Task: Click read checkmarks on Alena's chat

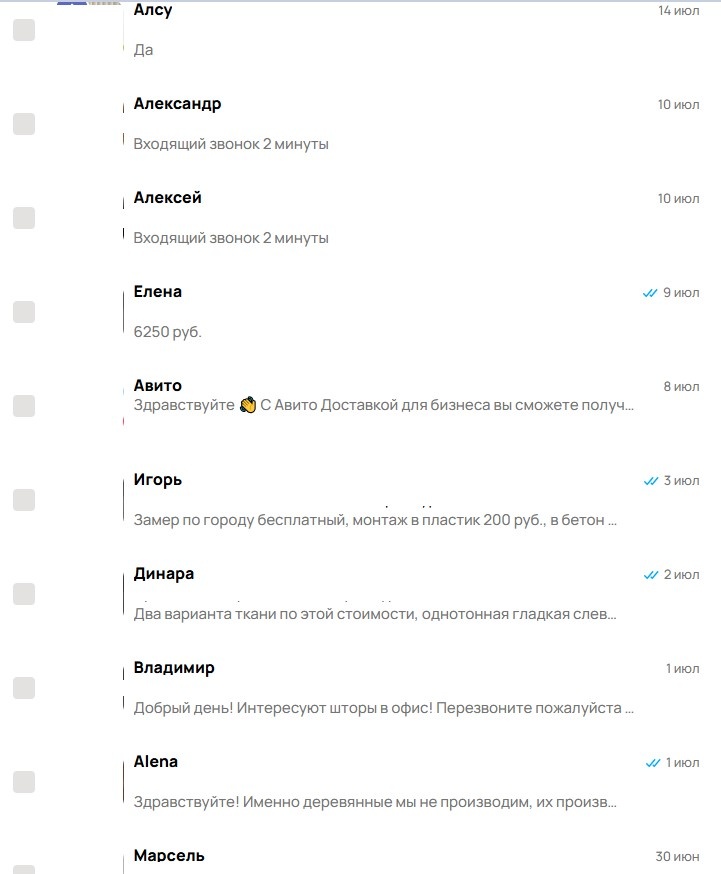Action: coord(652,763)
